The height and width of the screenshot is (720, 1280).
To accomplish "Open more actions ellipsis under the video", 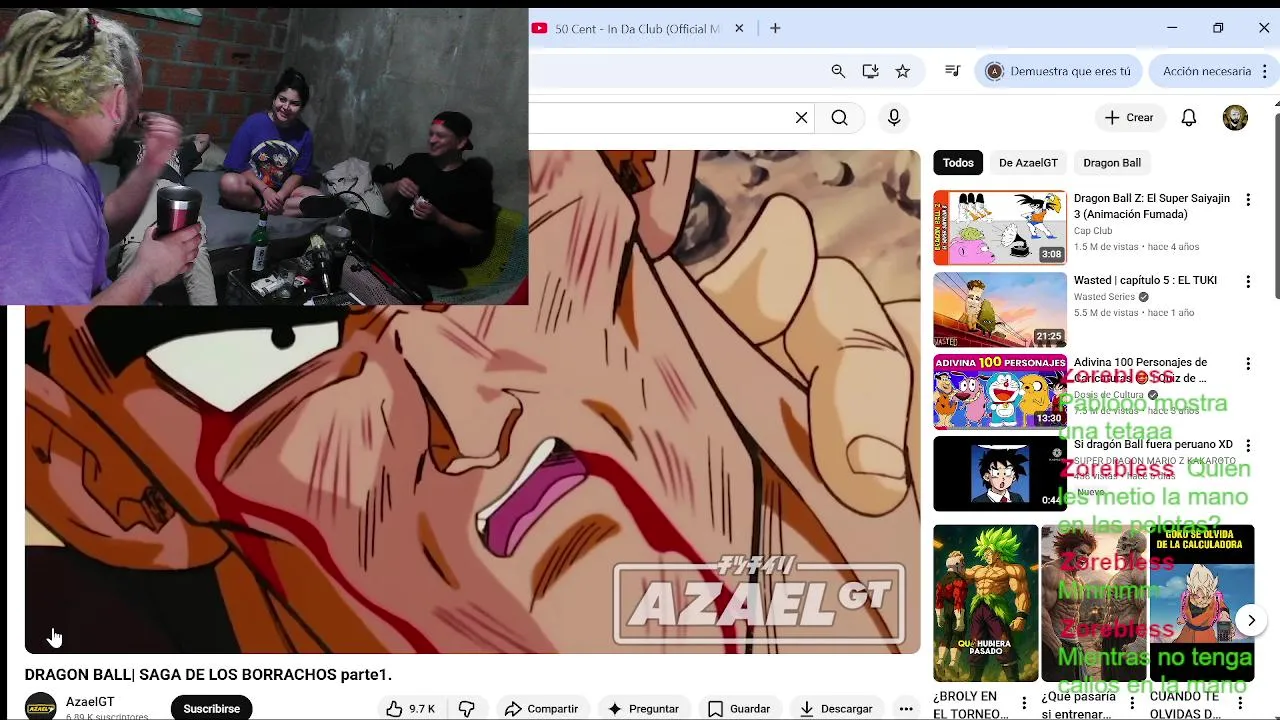I will coord(906,708).
